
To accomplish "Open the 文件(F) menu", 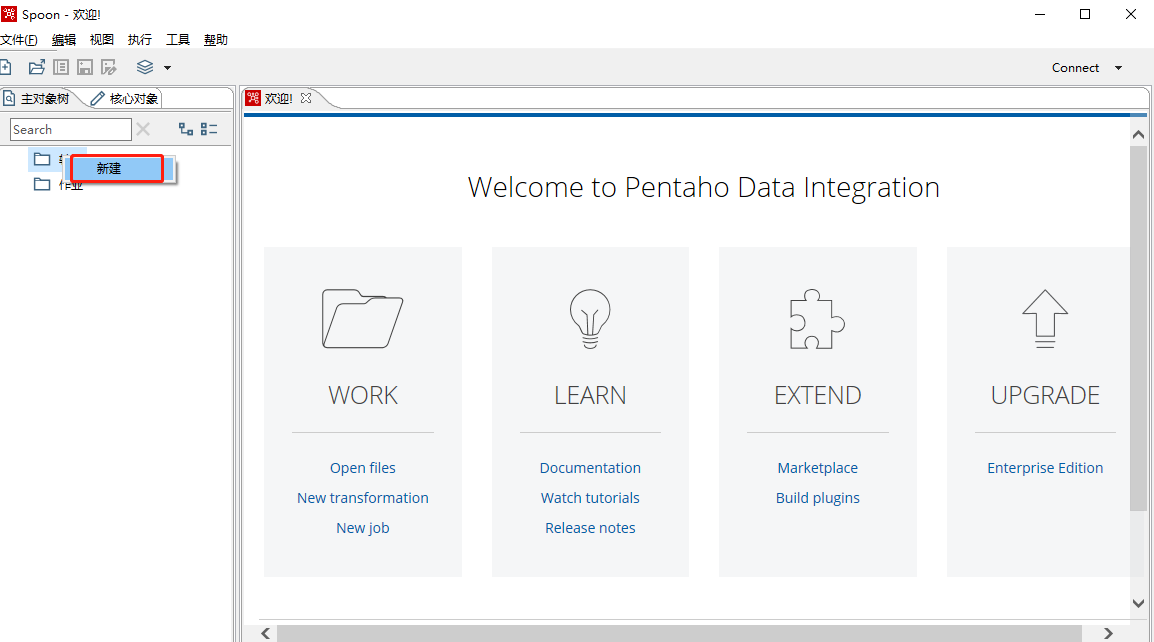I will [x=19, y=40].
